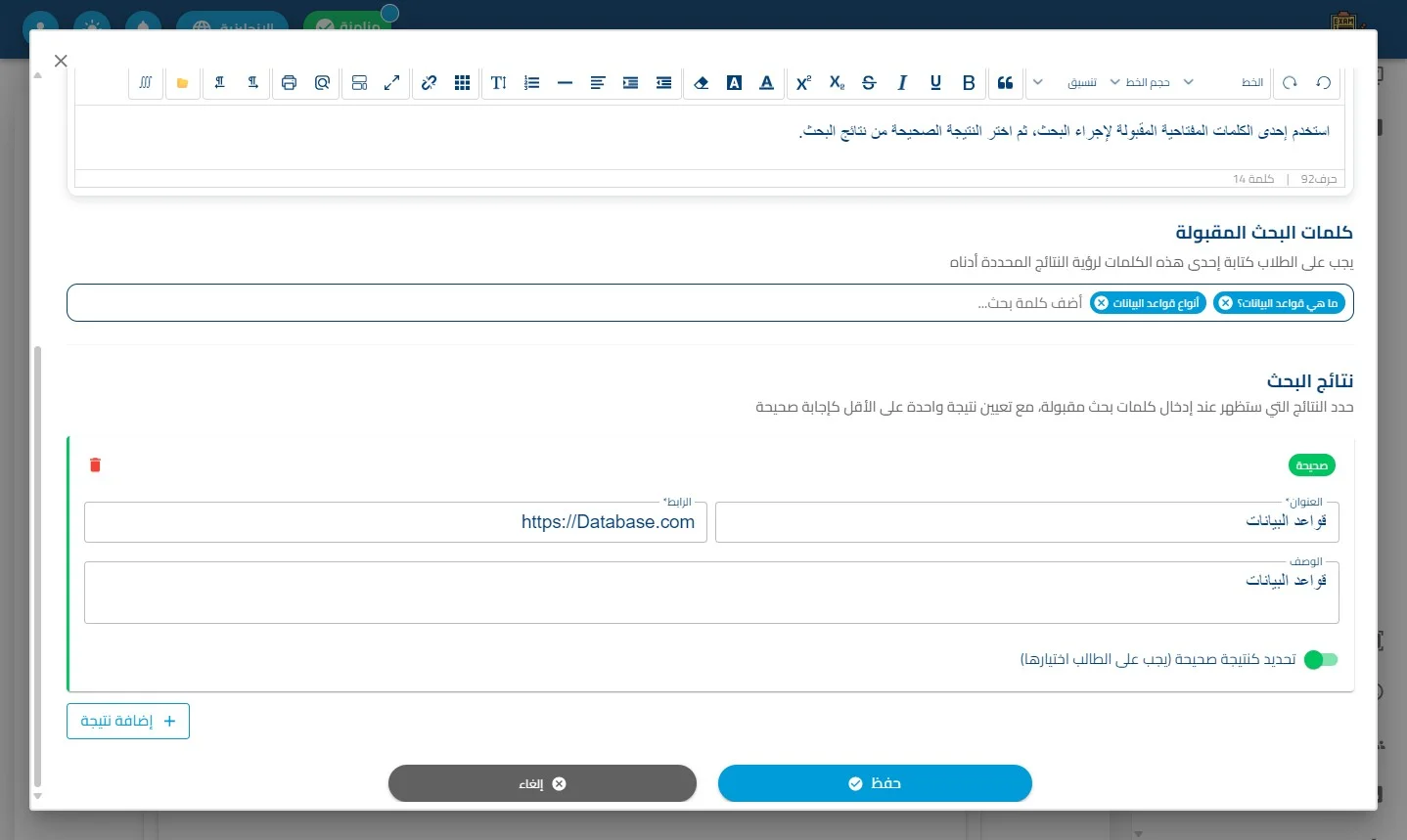Edit the الوصف description field
Image resolution: width=1407 pixels, height=840 pixels.
click(x=711, y=593)
